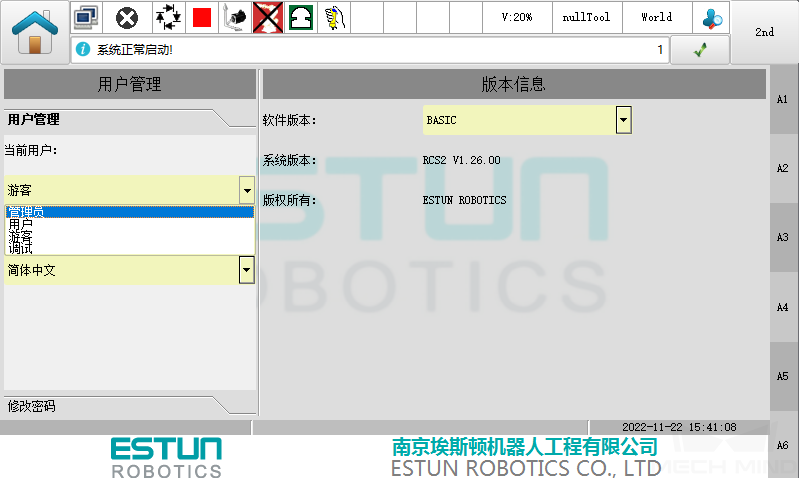Click the red square stop icon
Viewport: 799px width, 478px height.
pyautogui.click(x=202, y=17)
